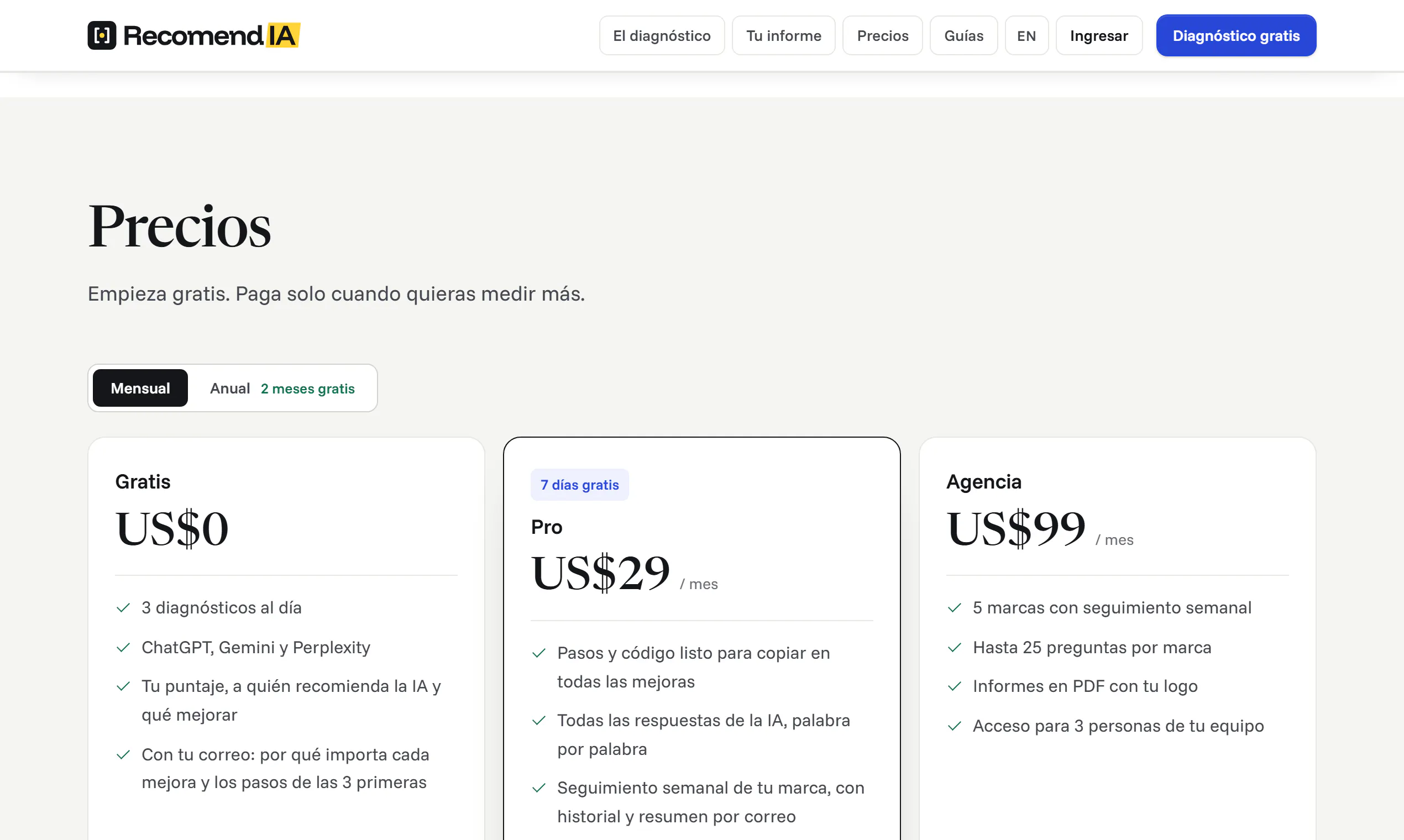
Task: Start with Diagnóstico gratis button
Action: tap(1236, 36)
